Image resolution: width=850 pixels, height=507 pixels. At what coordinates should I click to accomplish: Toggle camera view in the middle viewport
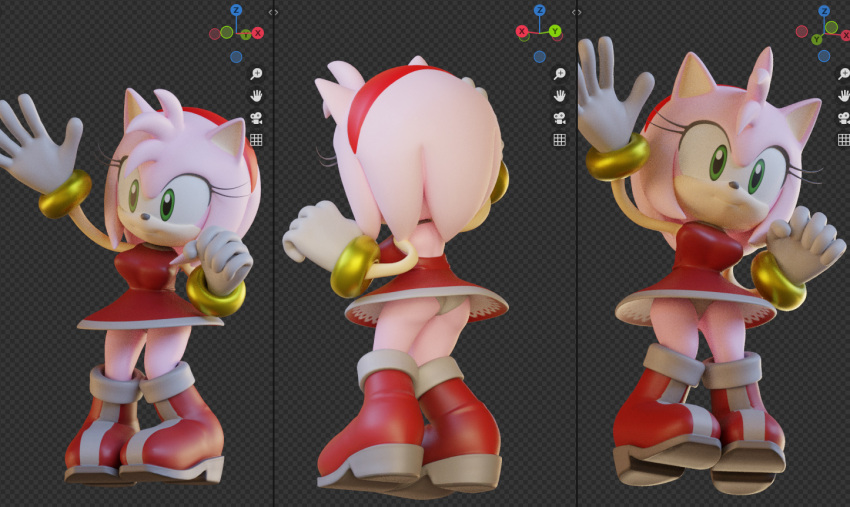pos(559,118)
